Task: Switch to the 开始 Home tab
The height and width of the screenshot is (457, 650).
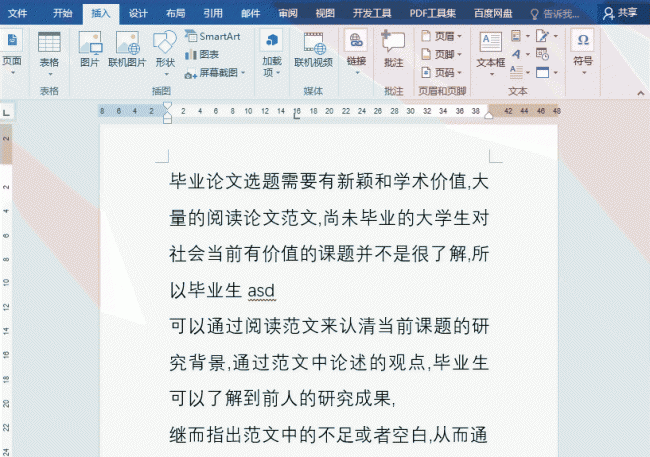Action: click(63, 13)
